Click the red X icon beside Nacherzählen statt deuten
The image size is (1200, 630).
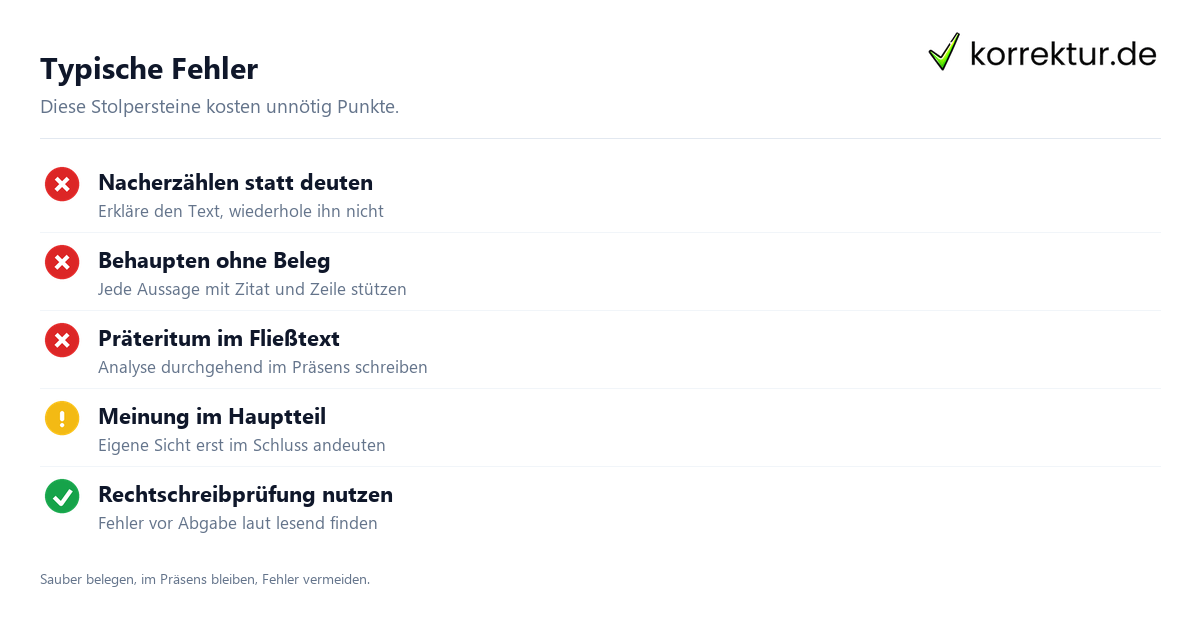tap(62, 184)
